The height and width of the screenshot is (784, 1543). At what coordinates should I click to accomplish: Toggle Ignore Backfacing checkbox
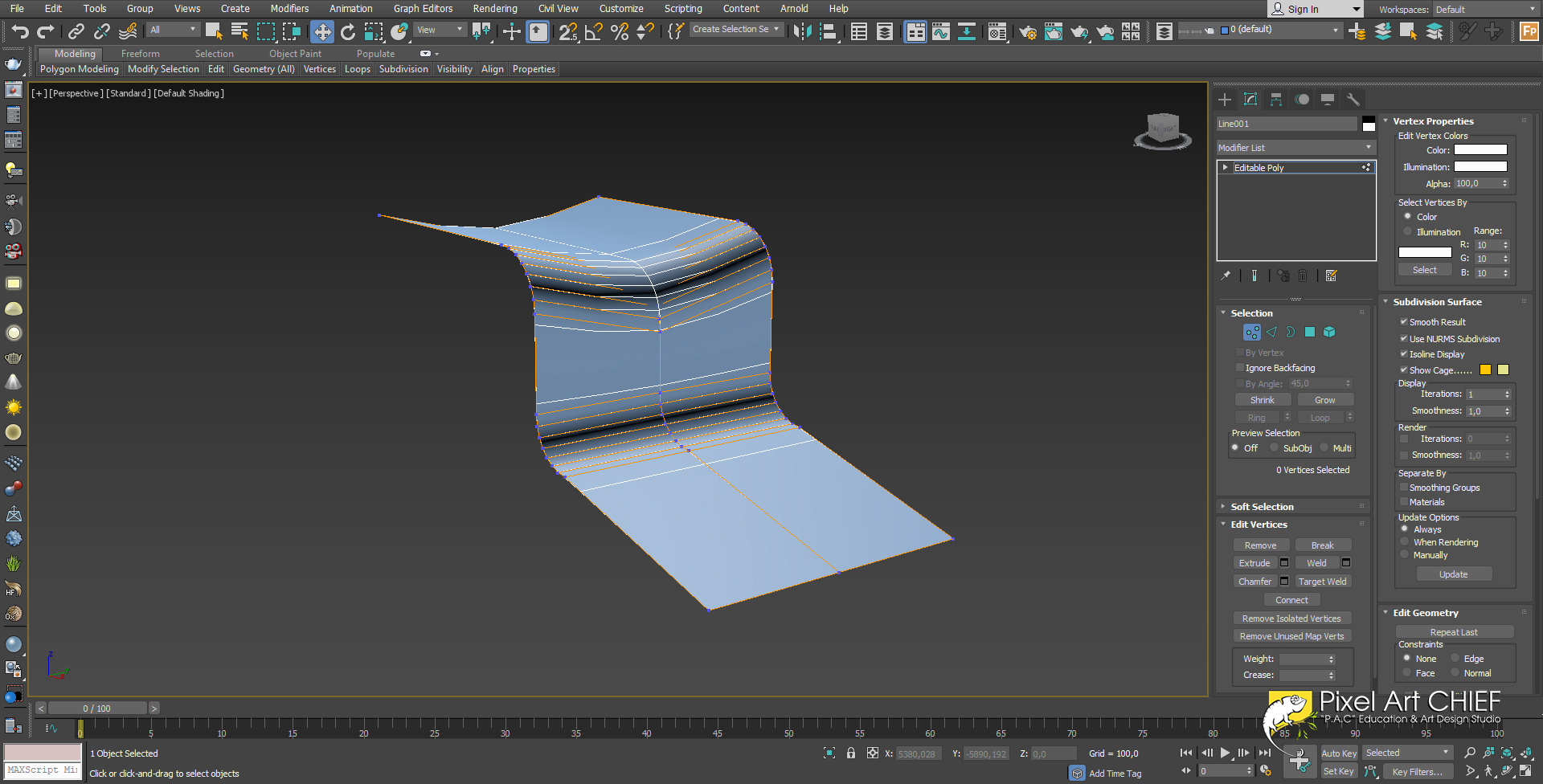point(1239,368)
